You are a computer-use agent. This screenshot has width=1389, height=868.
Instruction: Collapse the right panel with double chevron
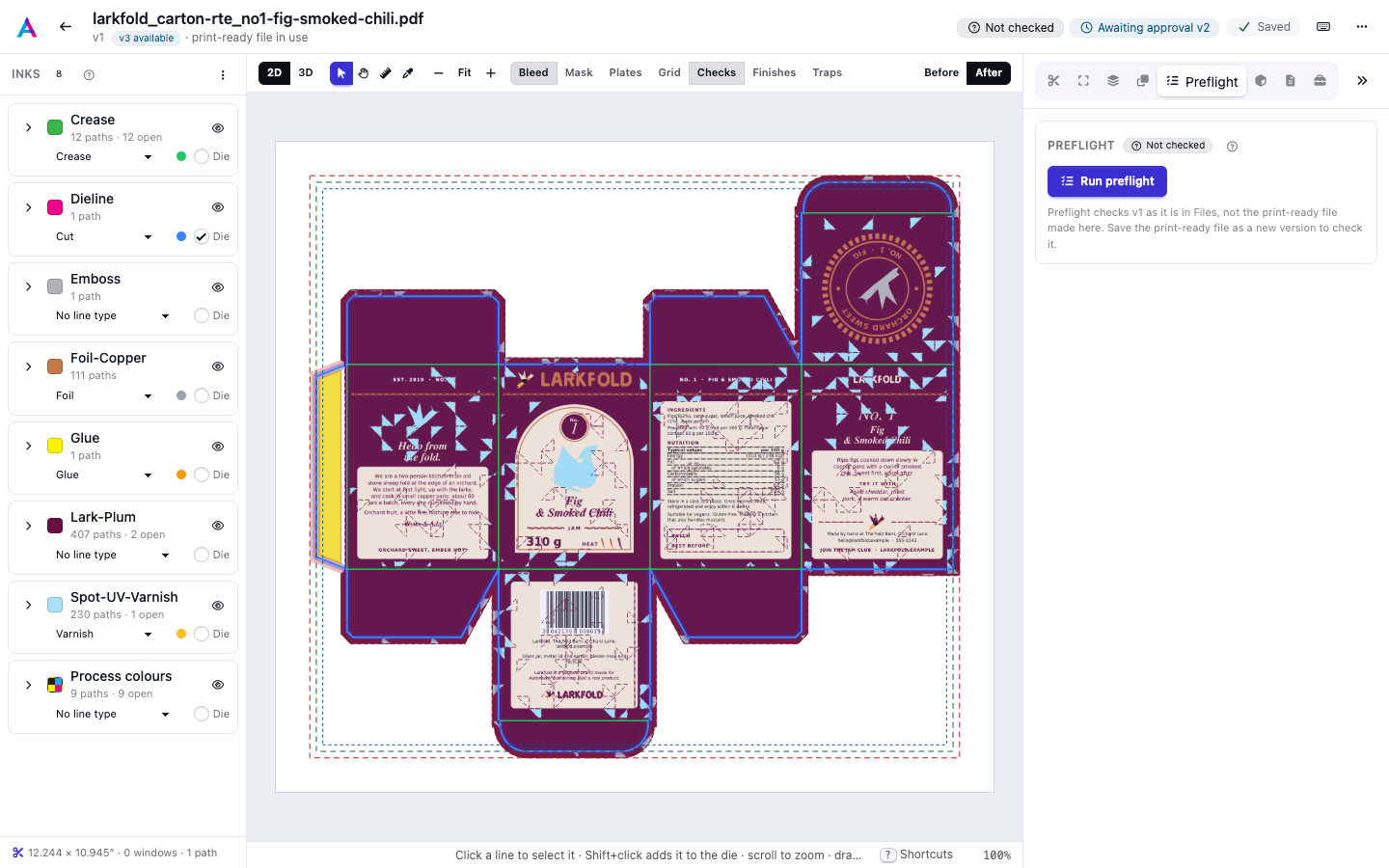coord(1362,81)
